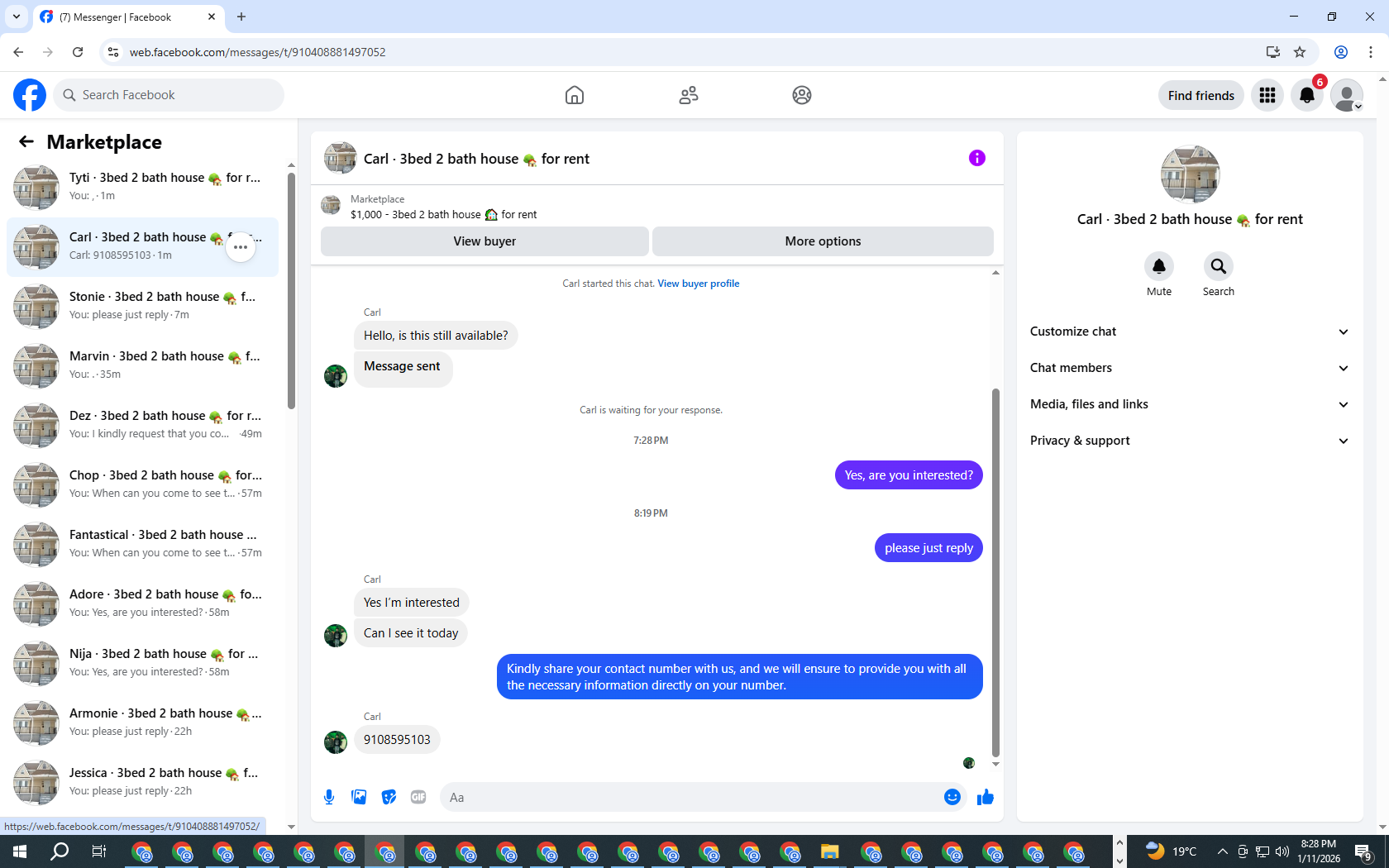
Task: Bookmark this page with the star icon
Action: click(1300, 52)
